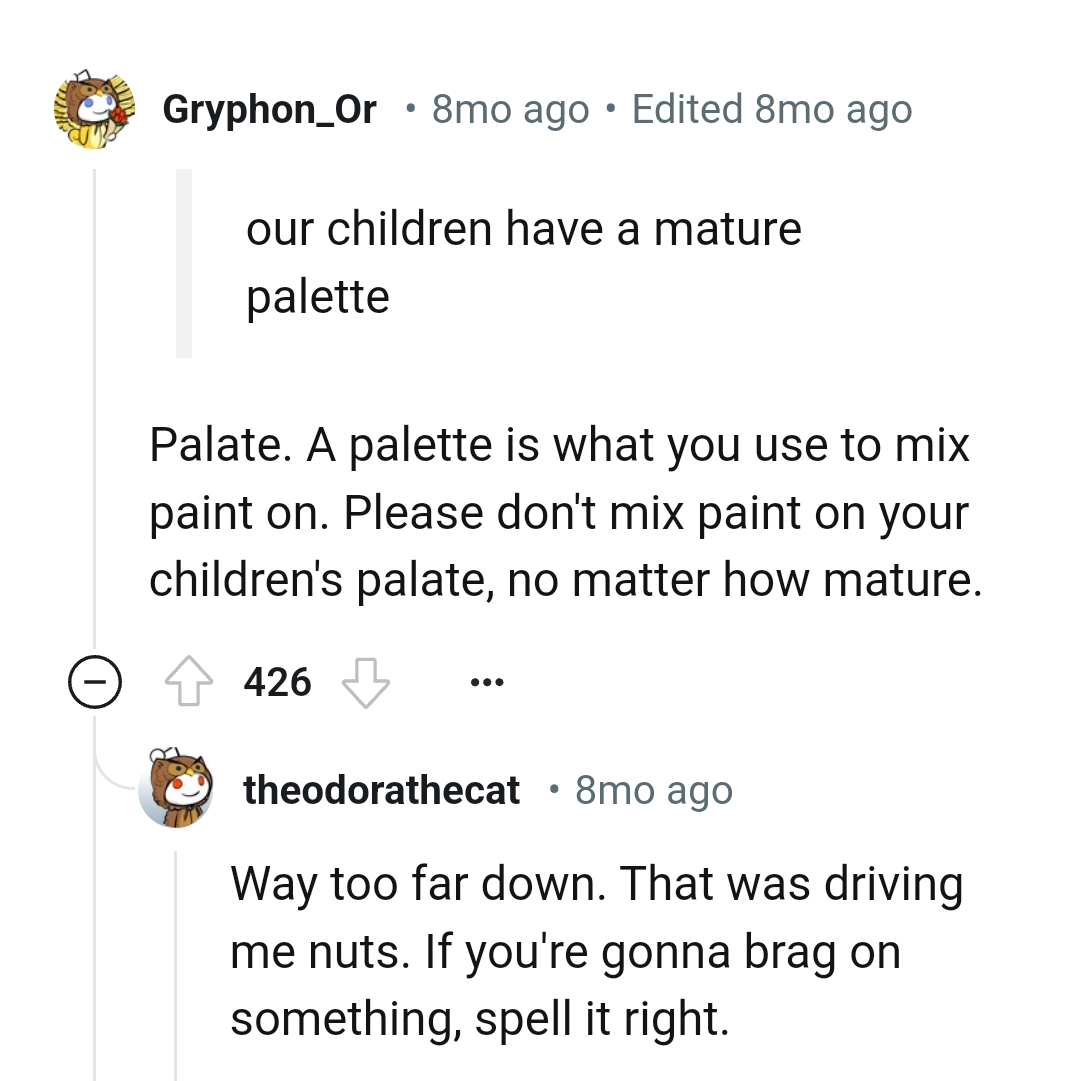Screen dimensions: 1080x1081
Task: Visit the Gryphon_Or user profile
Action: pos(269,110)
